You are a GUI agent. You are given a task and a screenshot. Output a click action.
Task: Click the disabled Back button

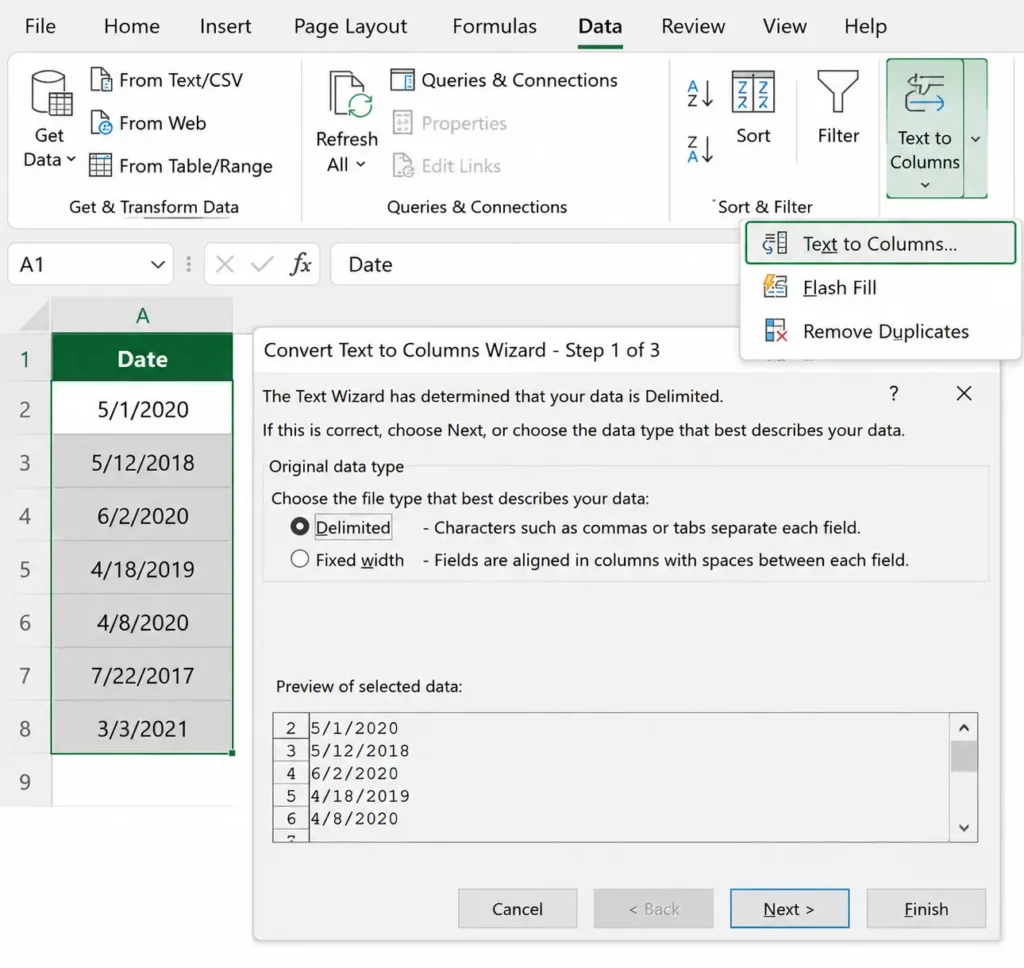653,909
